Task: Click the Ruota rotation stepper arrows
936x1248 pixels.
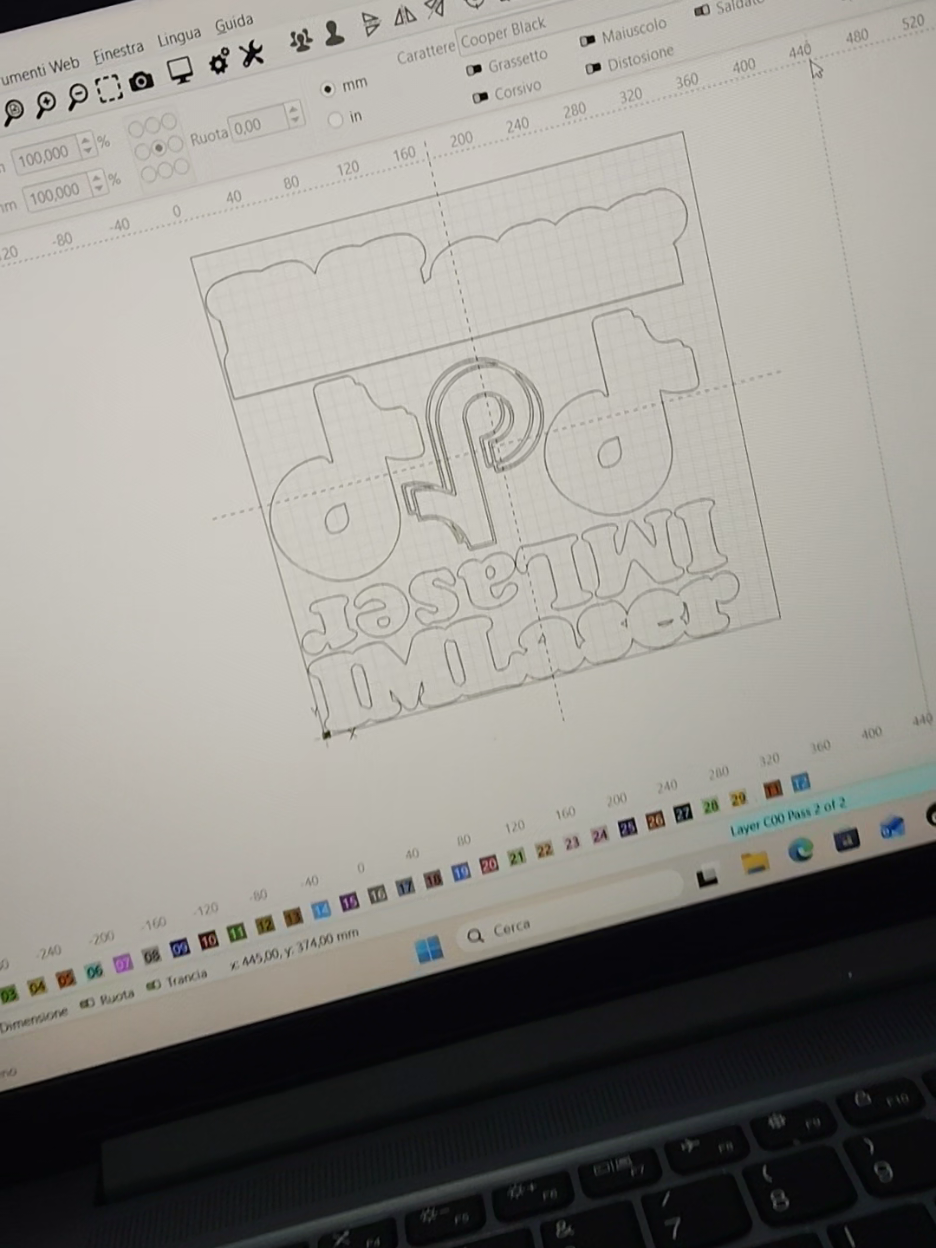Action: click(x=294, y=114)
